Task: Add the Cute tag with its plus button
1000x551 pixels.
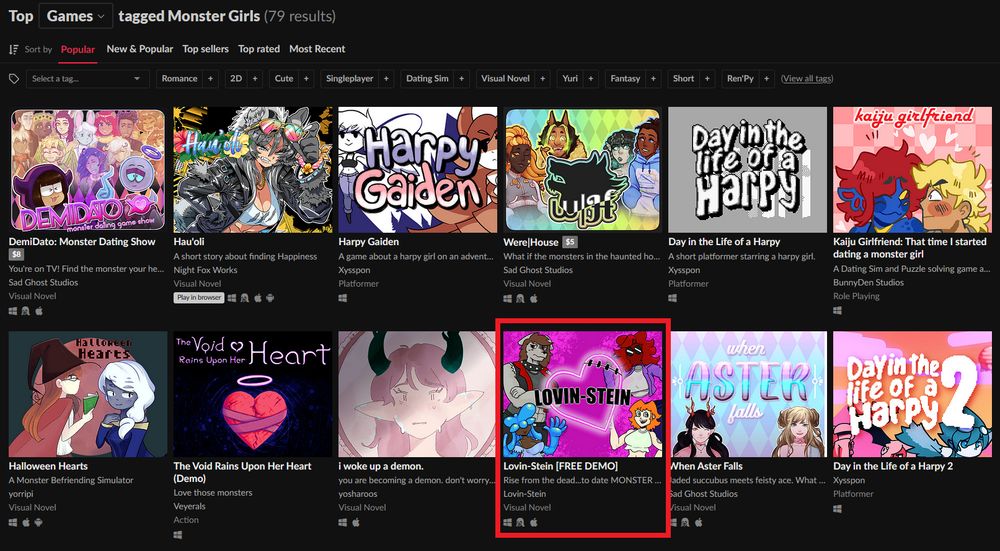Action: click(307, 78)
